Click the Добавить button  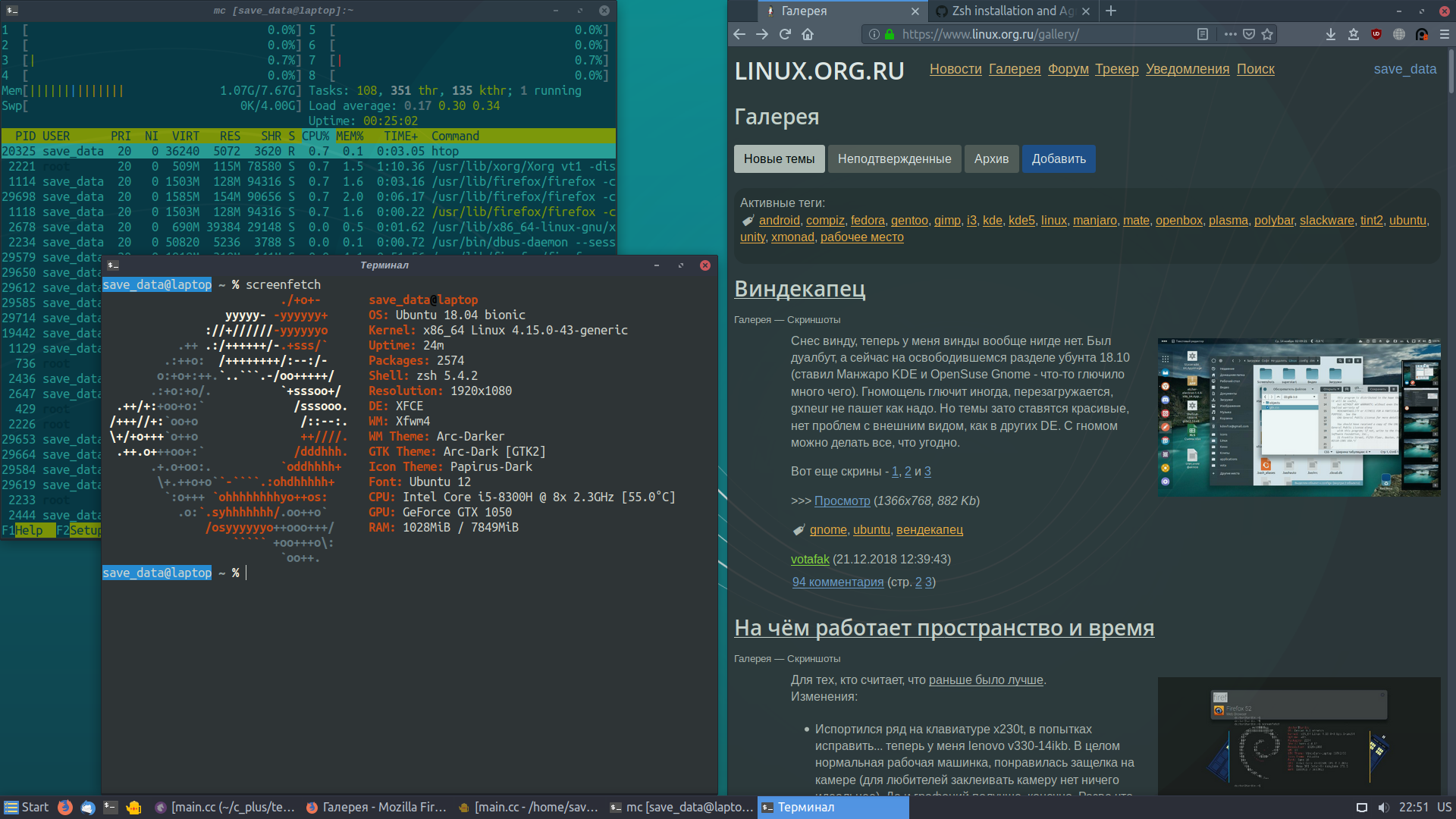(1059, 158)
